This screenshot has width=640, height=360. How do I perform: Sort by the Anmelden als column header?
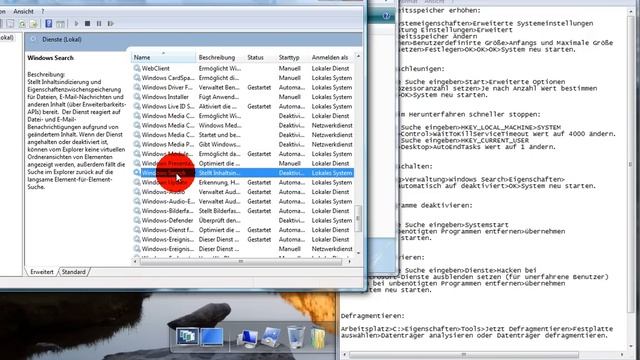point(331,58)
